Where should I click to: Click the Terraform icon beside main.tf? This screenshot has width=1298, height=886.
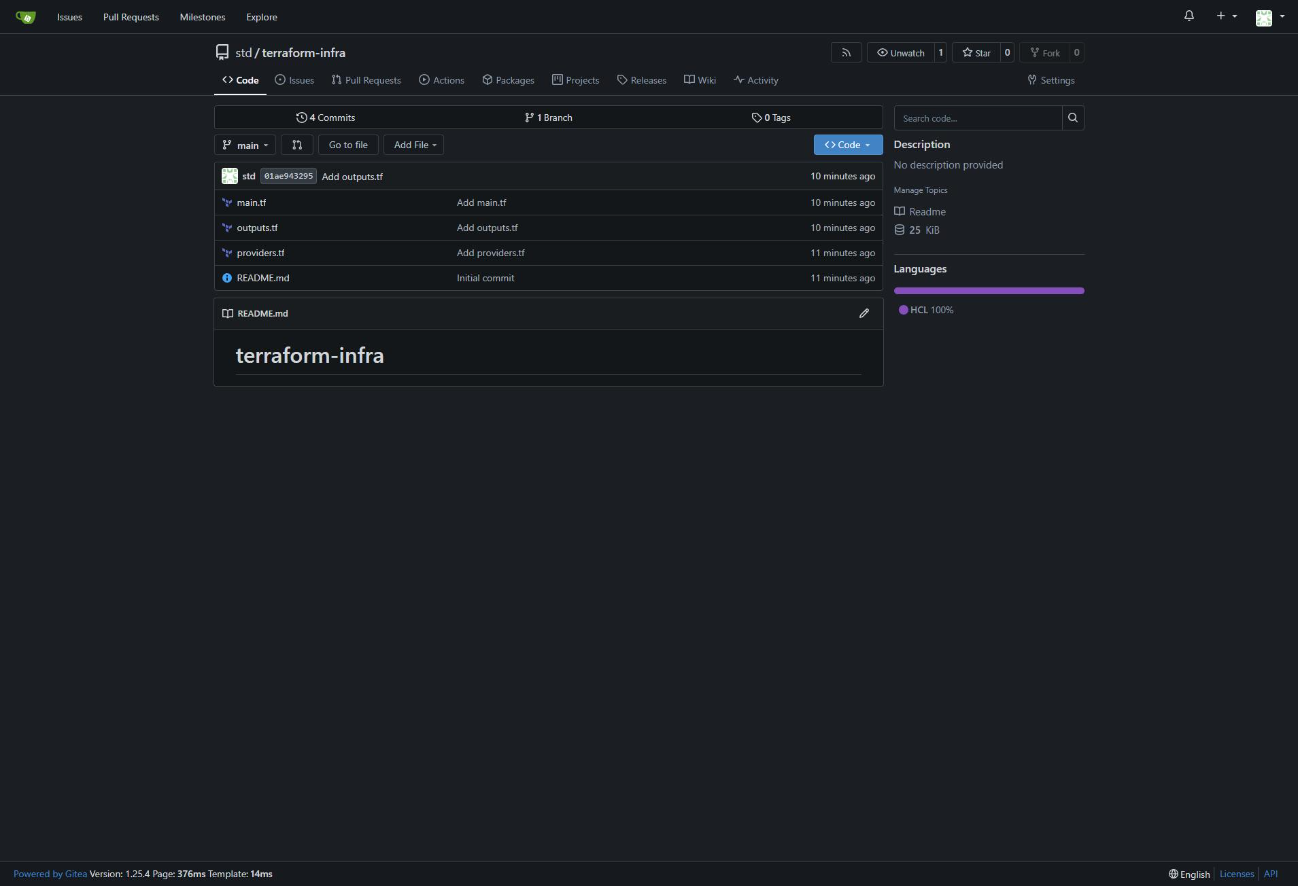click(x=227, y=203)
